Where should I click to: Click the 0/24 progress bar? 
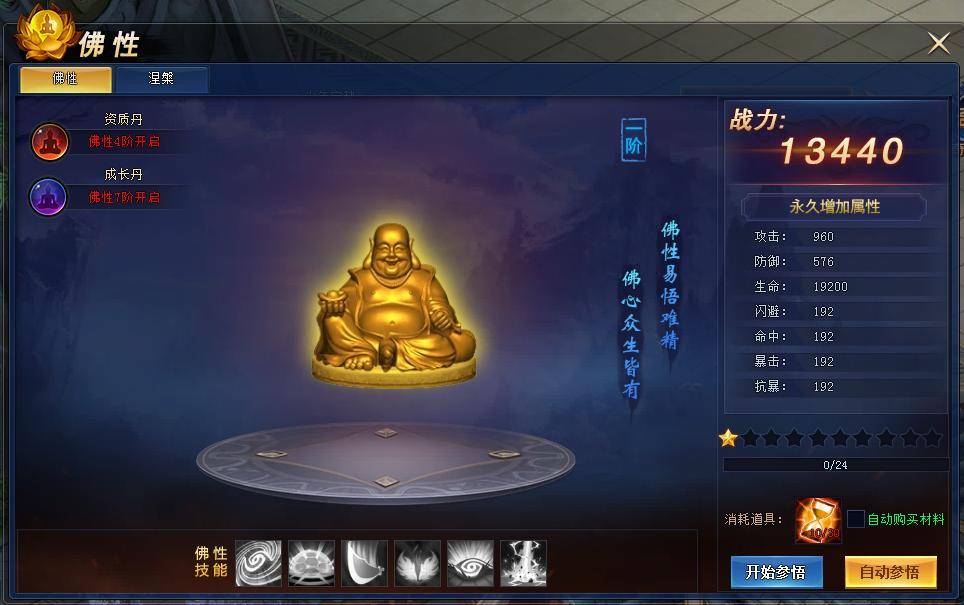click(x=836, y=465)
